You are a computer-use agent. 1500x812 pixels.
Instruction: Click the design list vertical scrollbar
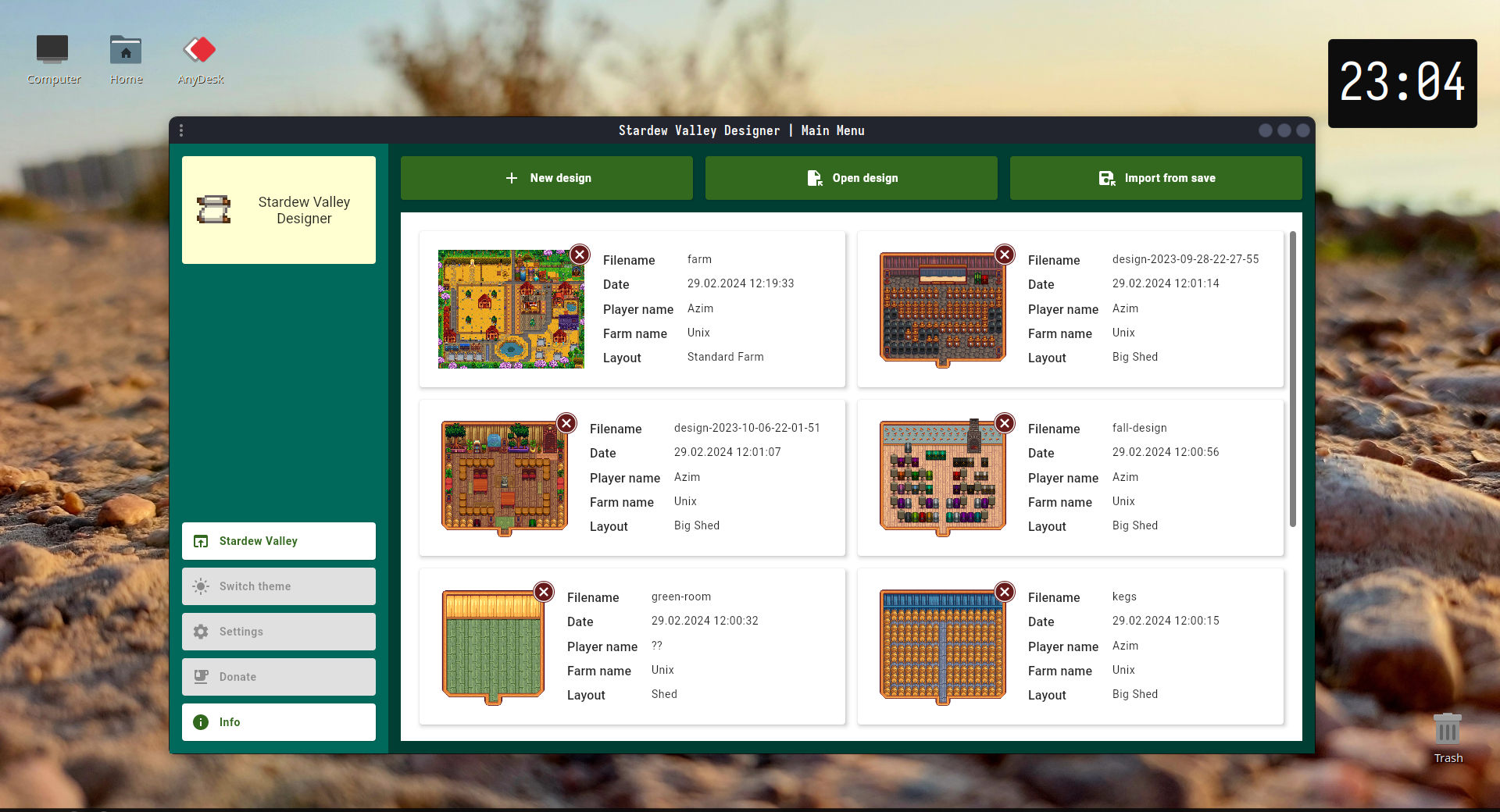coord(1293,379)
